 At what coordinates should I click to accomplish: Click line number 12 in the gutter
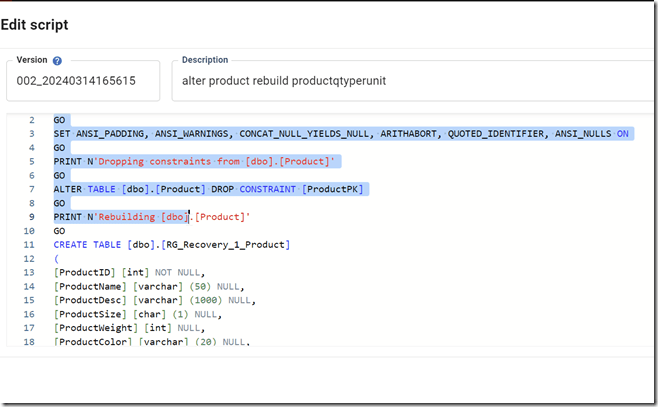tap(31, 258)
